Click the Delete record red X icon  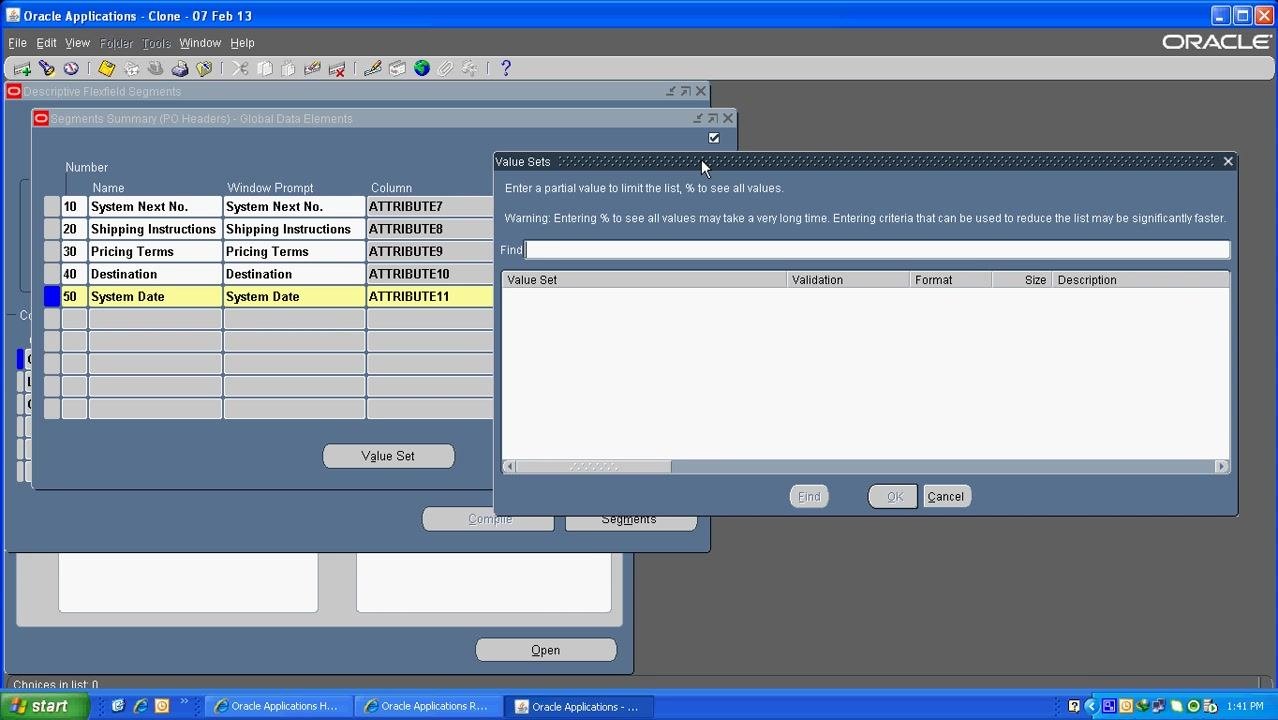coord(337,68)
